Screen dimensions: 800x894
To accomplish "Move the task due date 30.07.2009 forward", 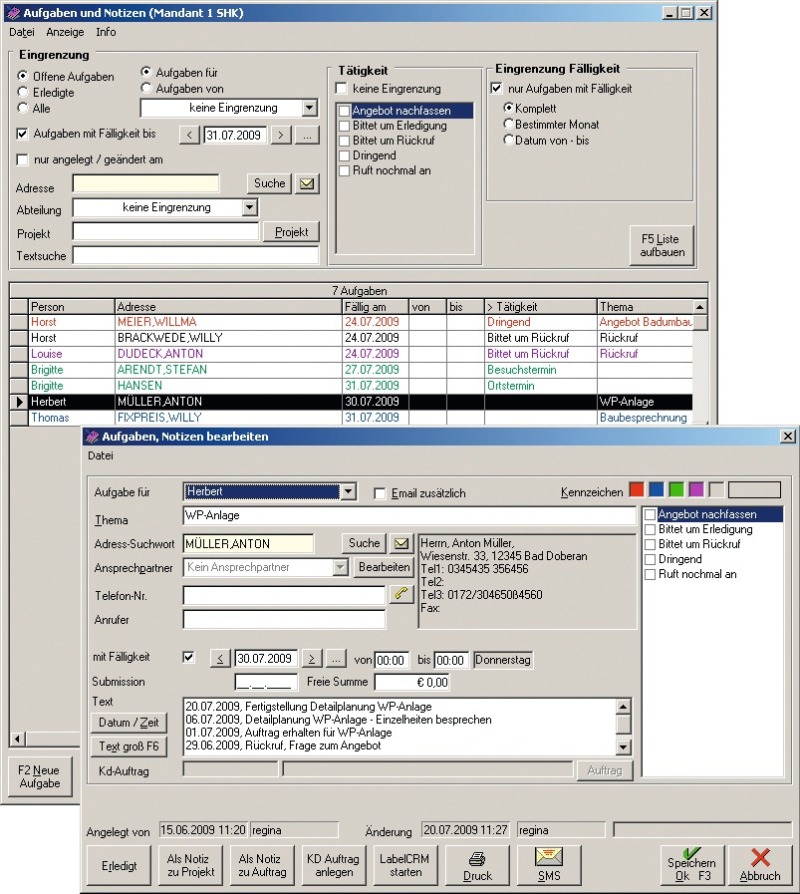I will 311,659.
